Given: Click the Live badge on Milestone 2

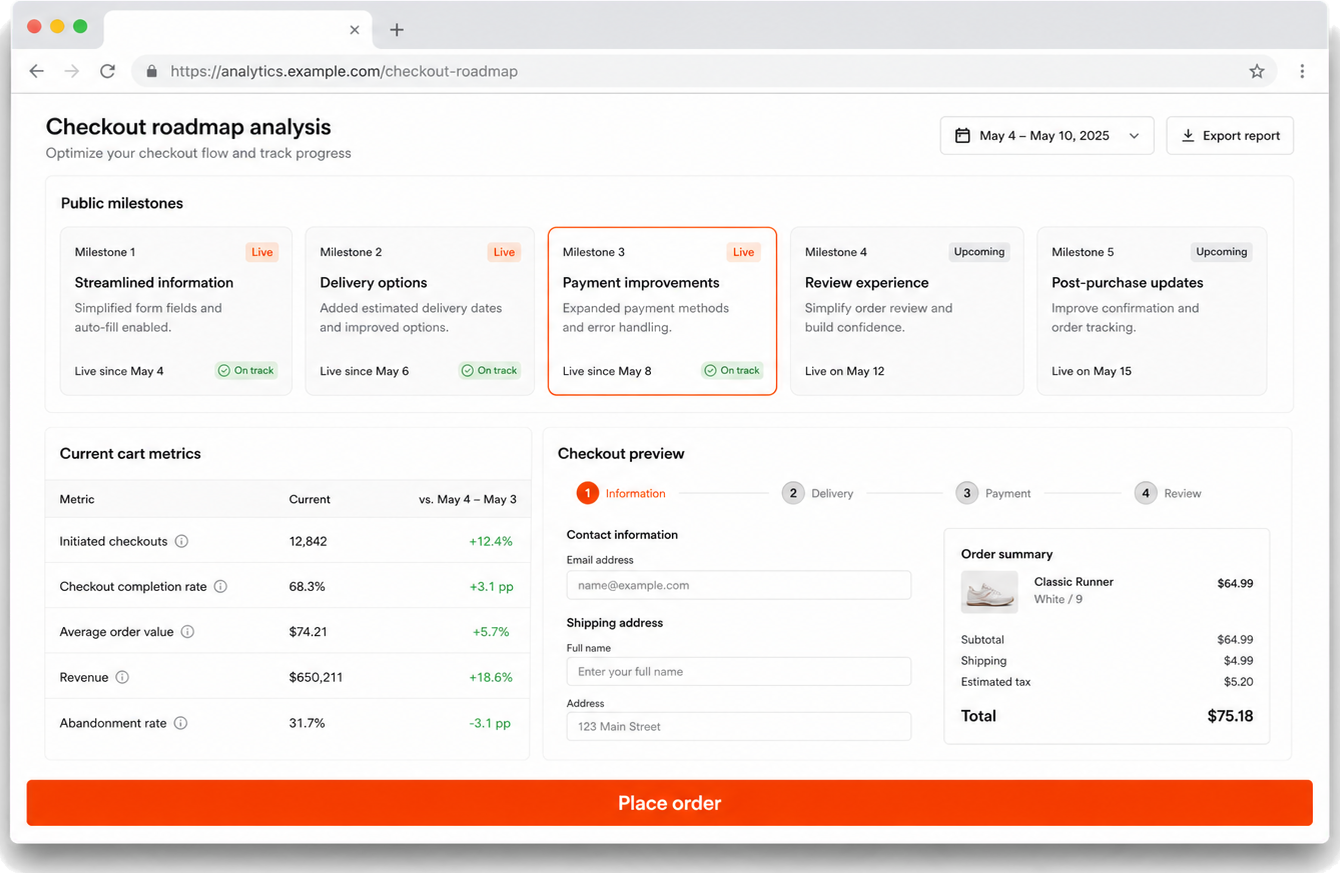Looking at the screenshot, I should click(504, 252).
